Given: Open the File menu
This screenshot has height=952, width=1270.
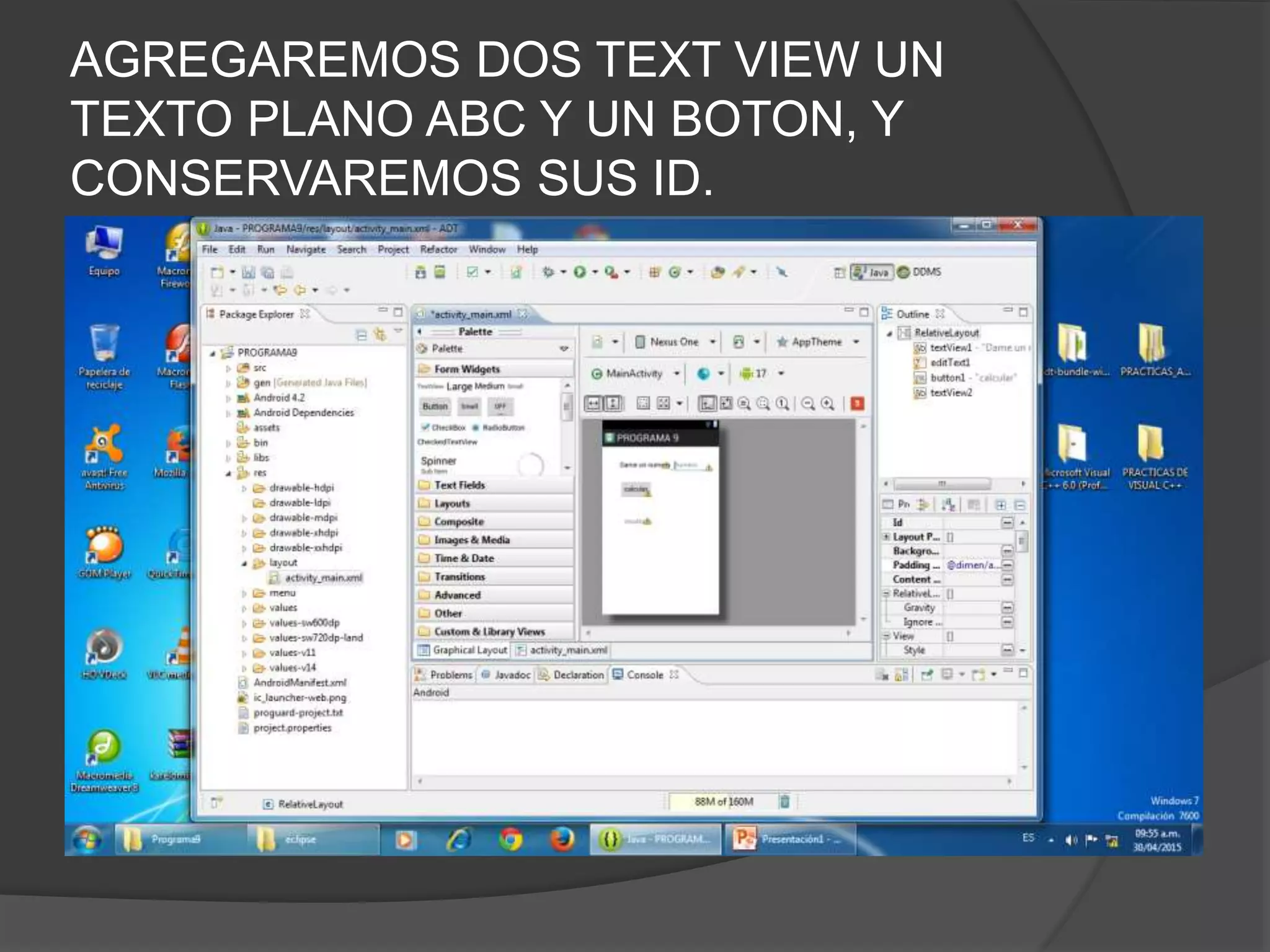Looking at the screenshot, I should (210, 249).
